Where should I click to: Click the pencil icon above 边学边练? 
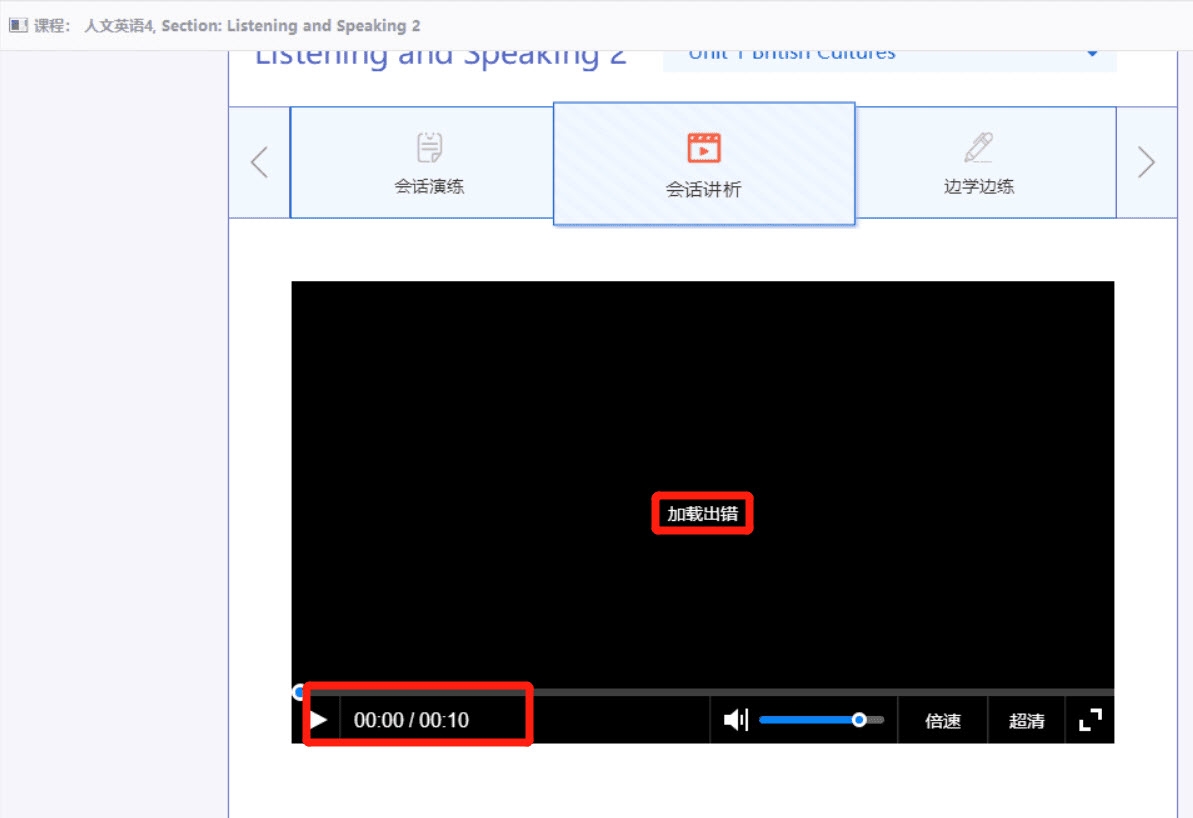pyautogui.click(x=978, y=148)
